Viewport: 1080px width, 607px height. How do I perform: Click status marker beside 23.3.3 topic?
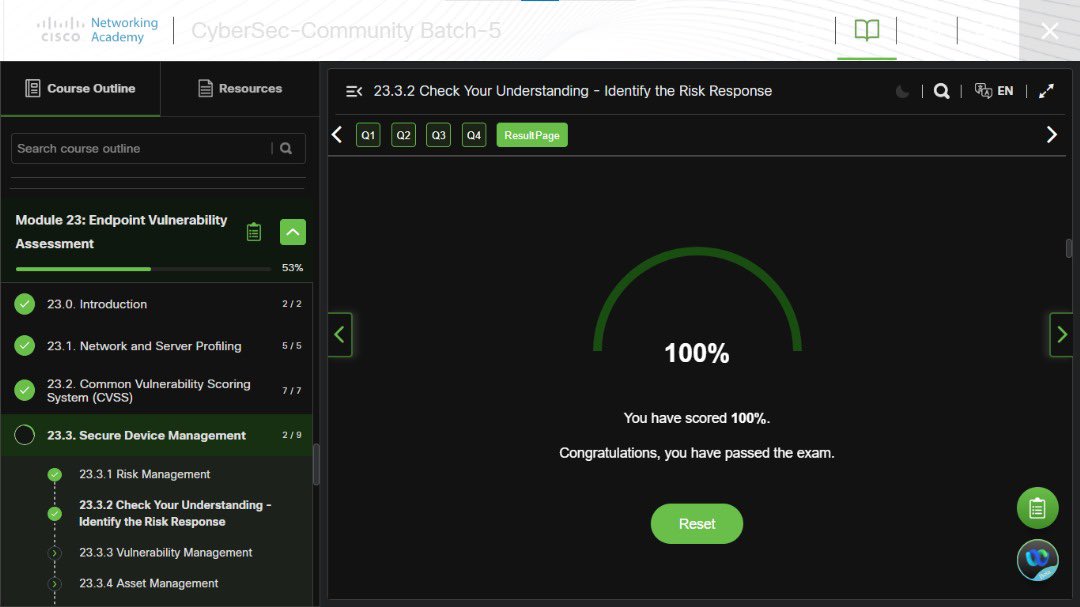pyautogui.click(x=54, y=553)
